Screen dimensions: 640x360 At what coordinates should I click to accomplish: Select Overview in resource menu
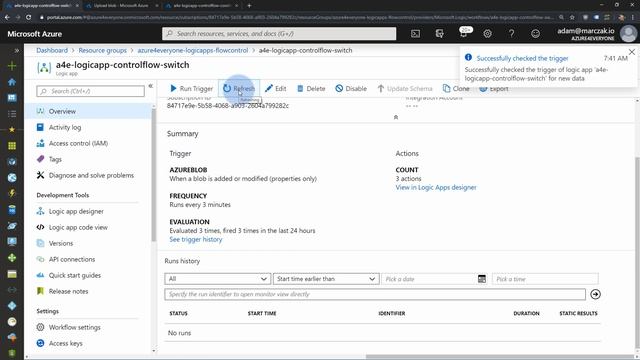coord(87,111)
